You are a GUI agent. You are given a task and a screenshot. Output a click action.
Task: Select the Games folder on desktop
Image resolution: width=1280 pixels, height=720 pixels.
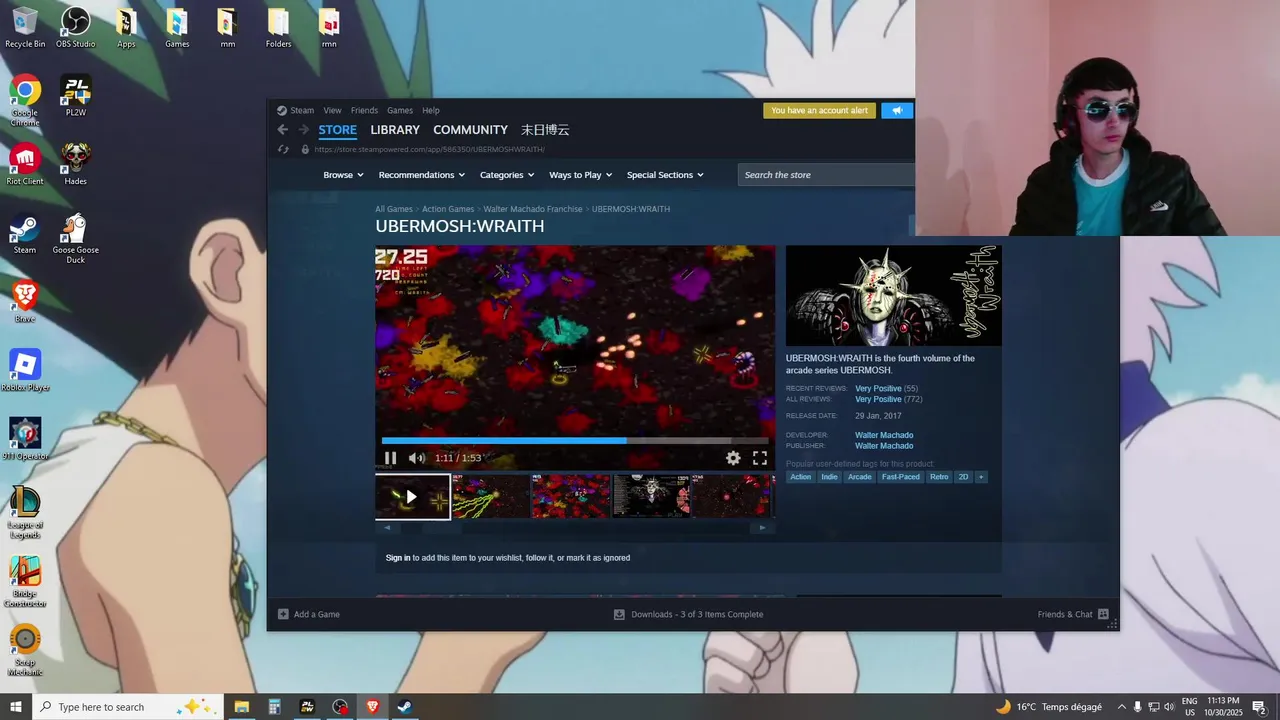click(x=177, y=28)
